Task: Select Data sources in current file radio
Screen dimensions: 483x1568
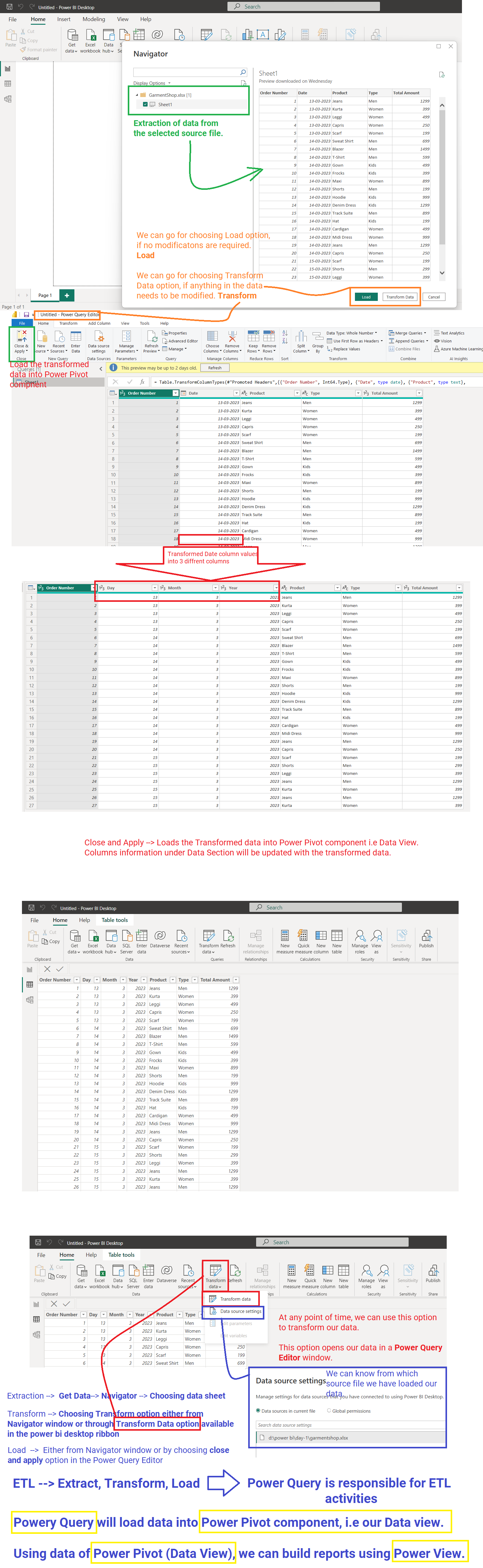Action: pyautogui.click(x=258, y=1410)
